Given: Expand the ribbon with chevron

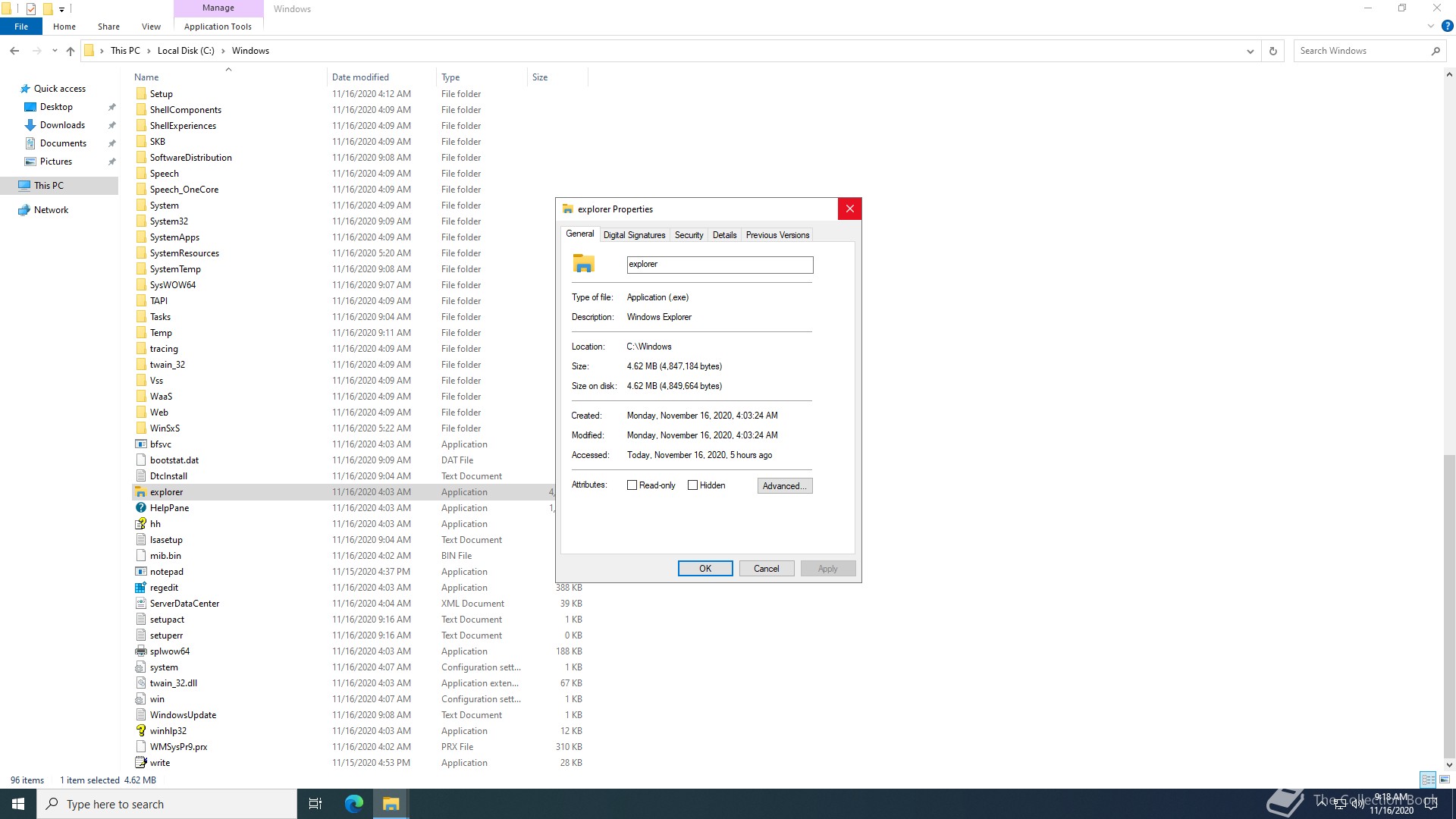Looking at the screenshot, I should click(1430, 26).
